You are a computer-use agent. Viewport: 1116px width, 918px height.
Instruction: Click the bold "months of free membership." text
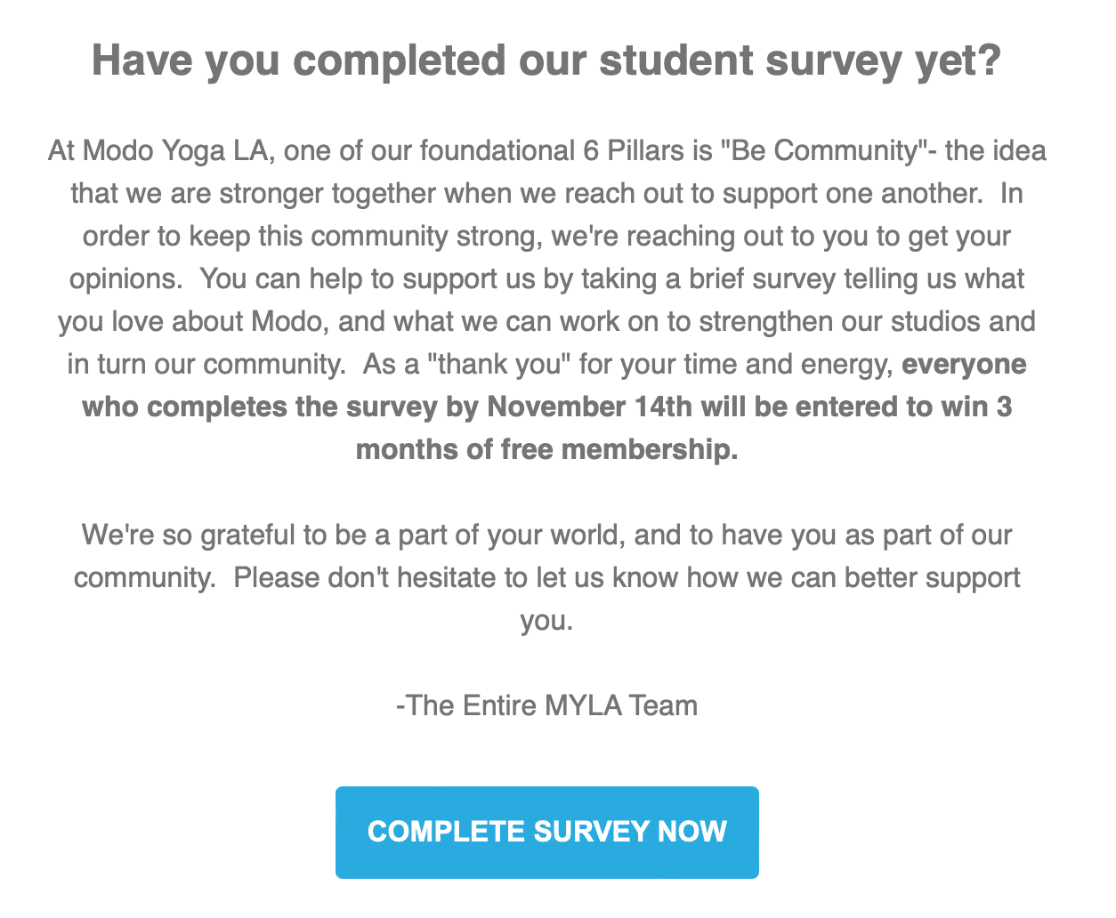(x=546, y=450)
